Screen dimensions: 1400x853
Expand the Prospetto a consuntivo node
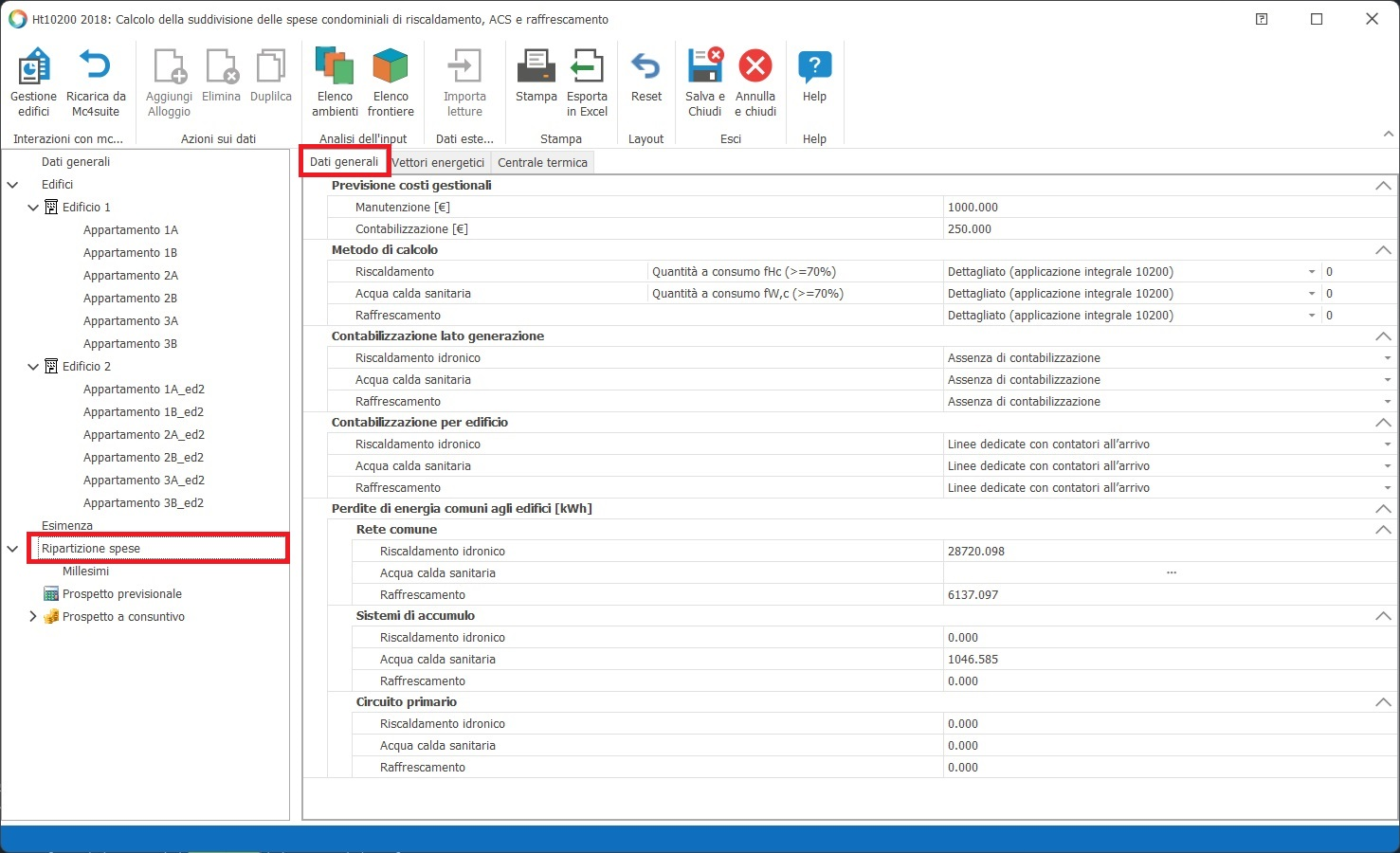pyautogui.click(x=33, y=617)
